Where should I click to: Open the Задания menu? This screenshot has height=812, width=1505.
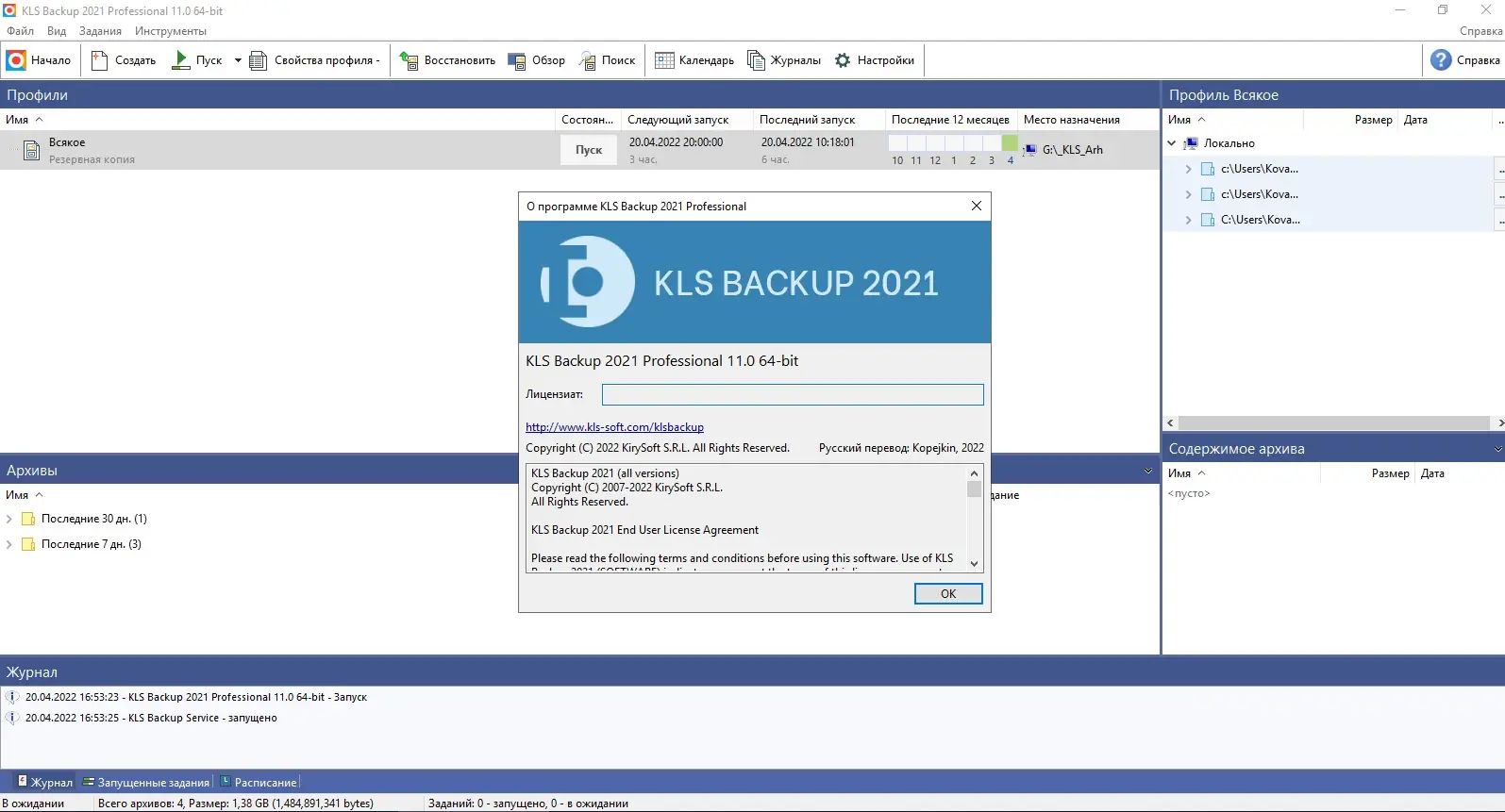(100, 31)
